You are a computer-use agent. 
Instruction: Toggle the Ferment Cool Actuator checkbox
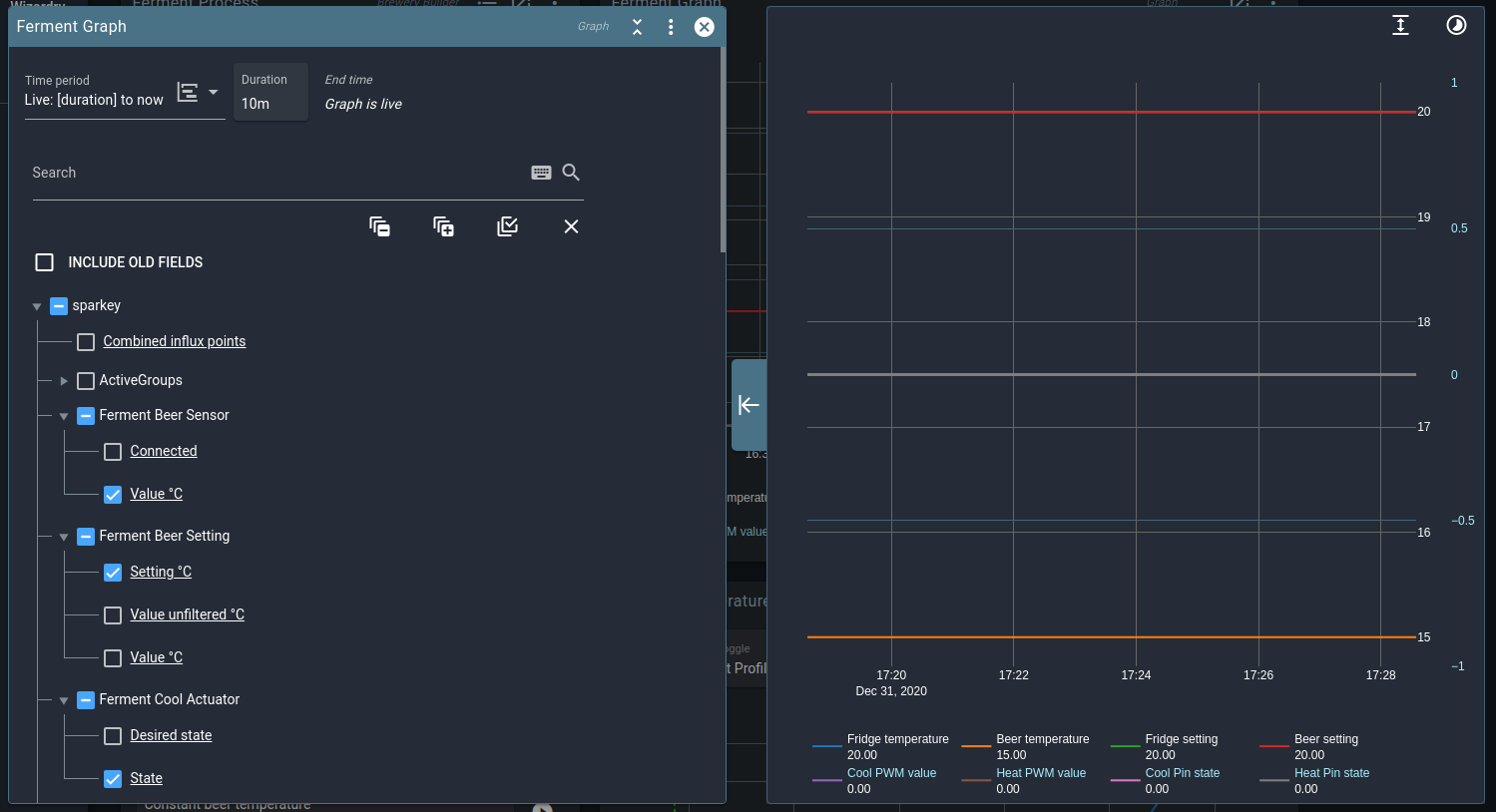(86, 700)
